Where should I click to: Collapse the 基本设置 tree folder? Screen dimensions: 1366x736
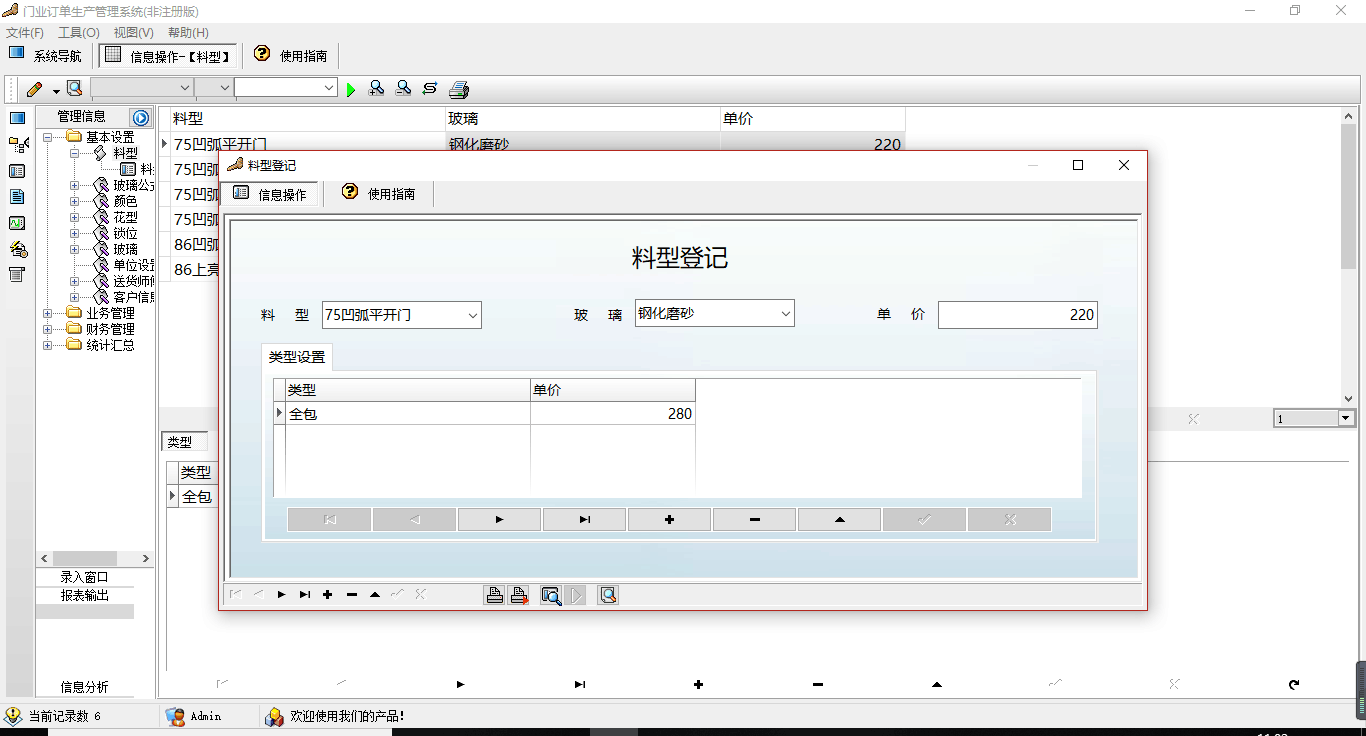pyautogui.click(x=47, y=137)
